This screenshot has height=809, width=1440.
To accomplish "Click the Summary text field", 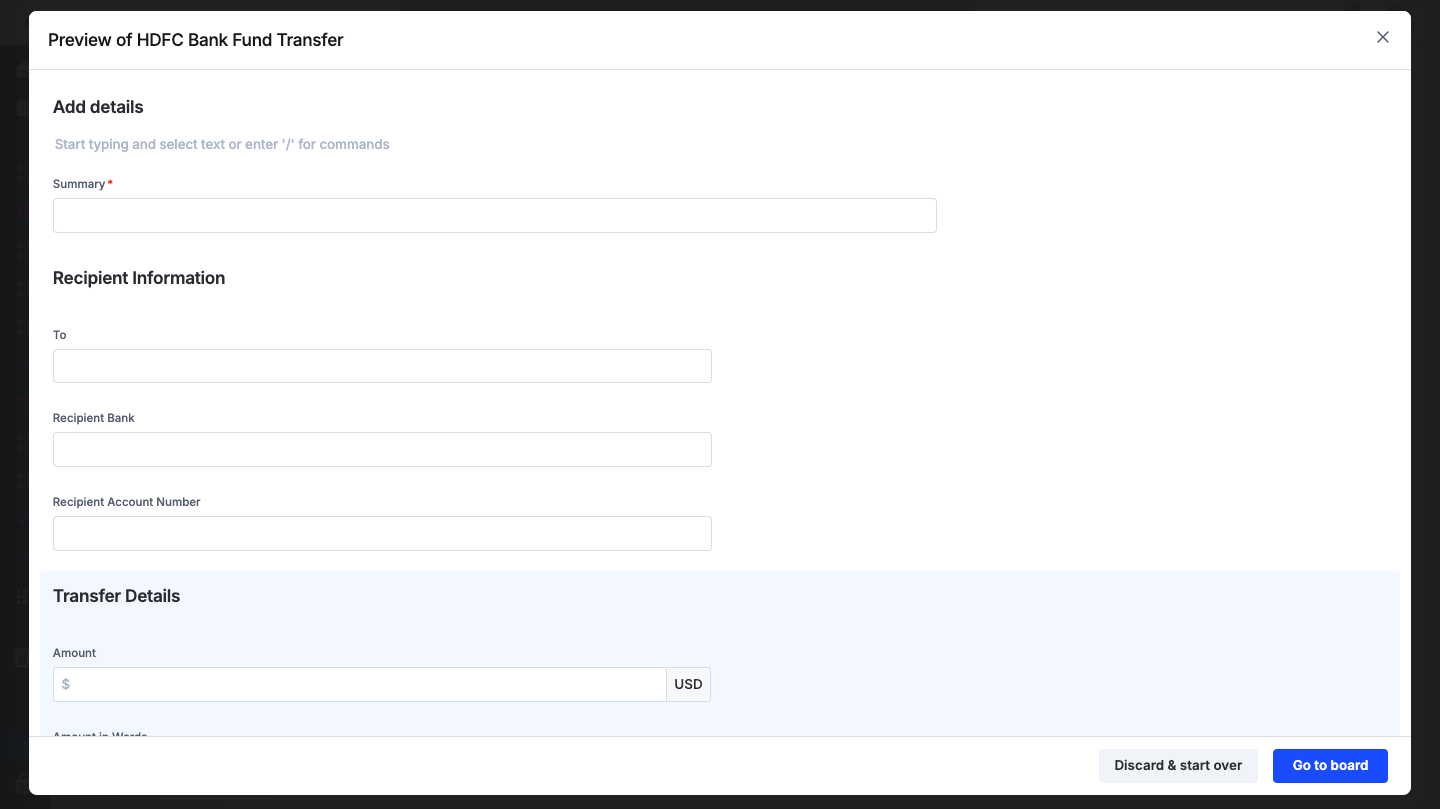I will [x=494, y=215].
